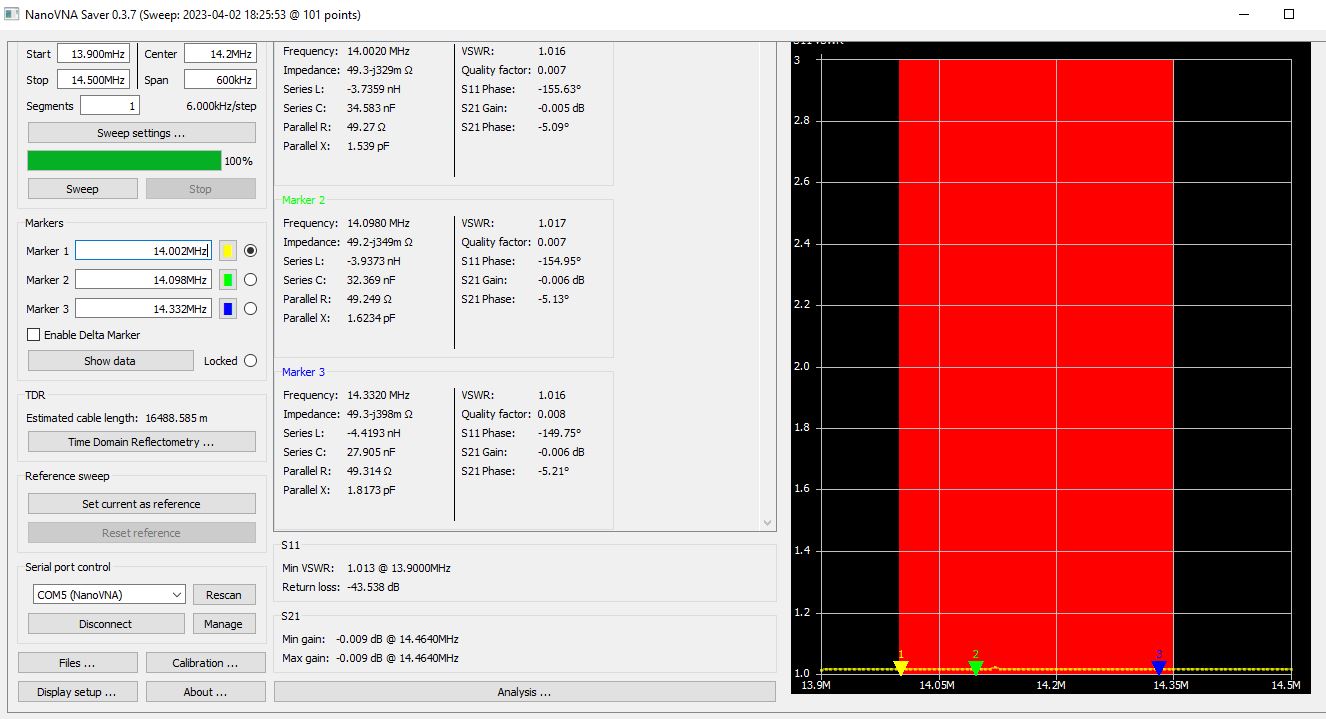Click the Analysis button

pos(524,692)
